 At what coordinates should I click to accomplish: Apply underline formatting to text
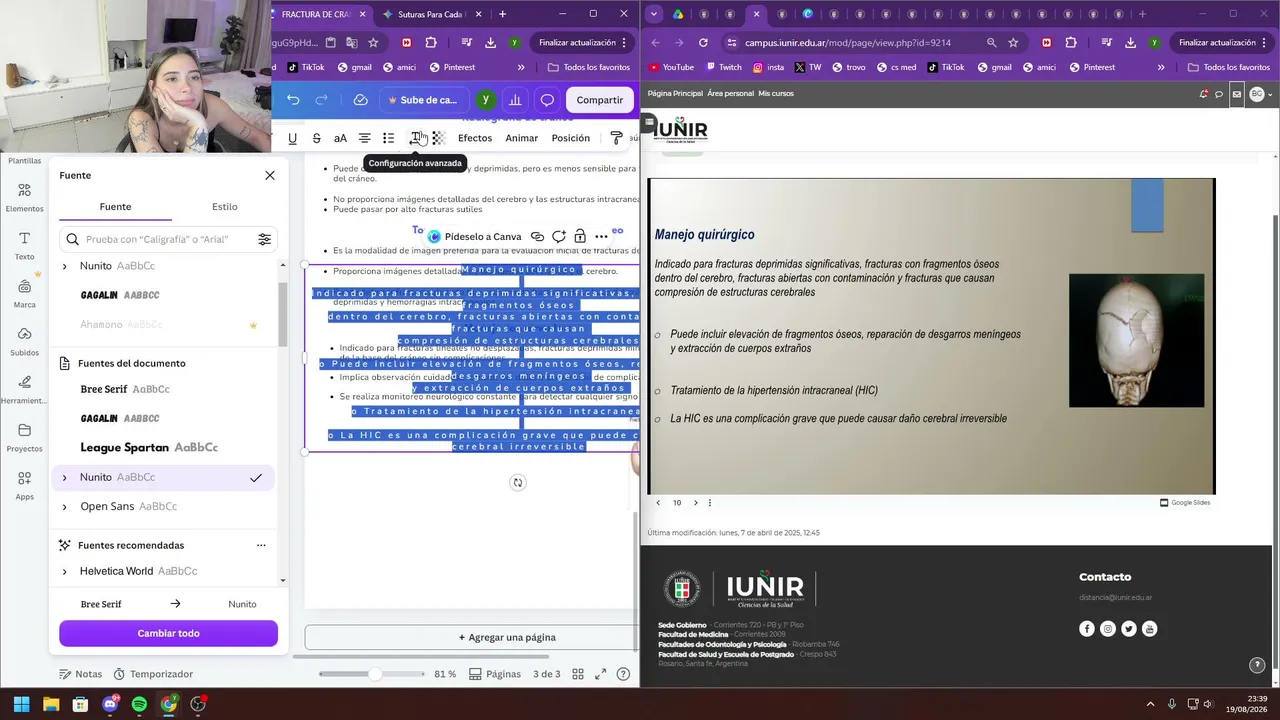click(292, 138)
